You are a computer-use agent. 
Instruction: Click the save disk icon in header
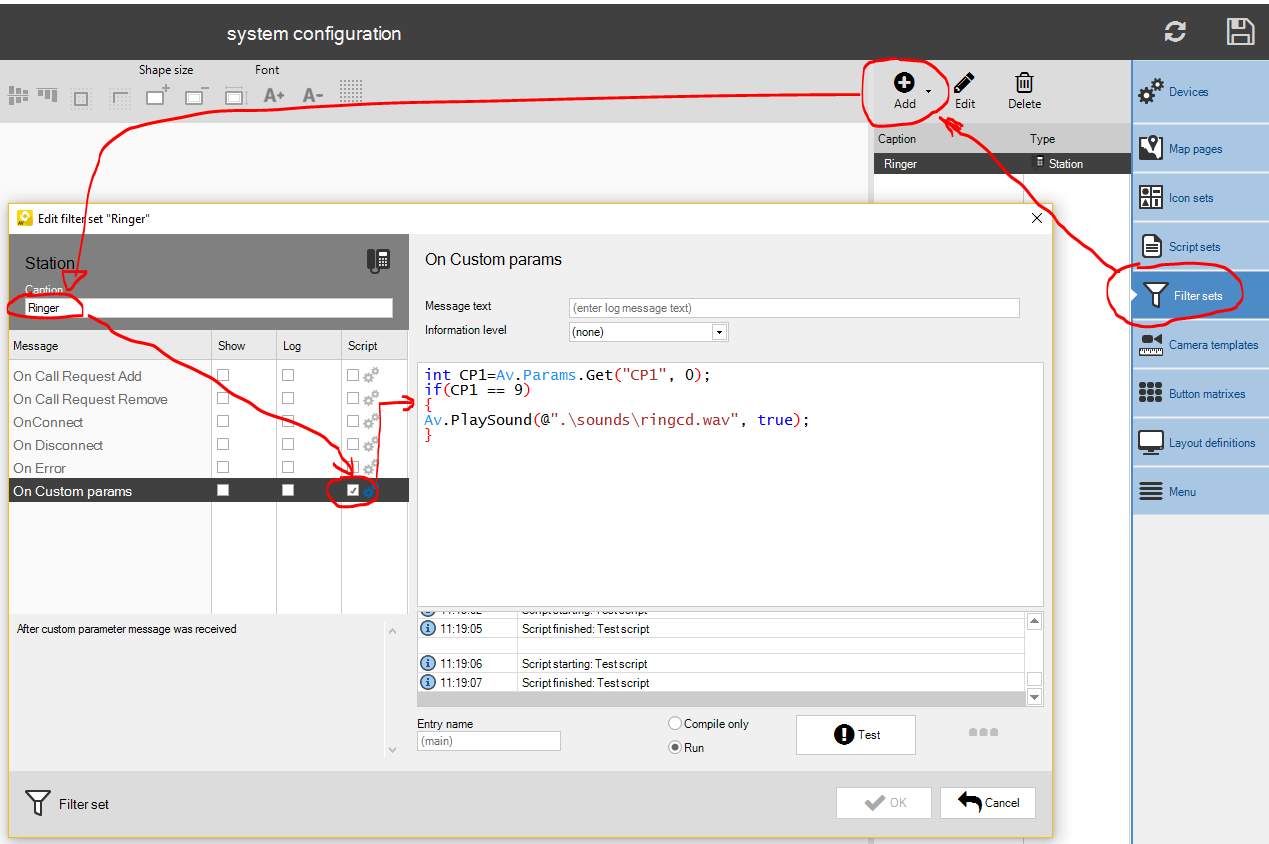click(x=1240, y=32)
